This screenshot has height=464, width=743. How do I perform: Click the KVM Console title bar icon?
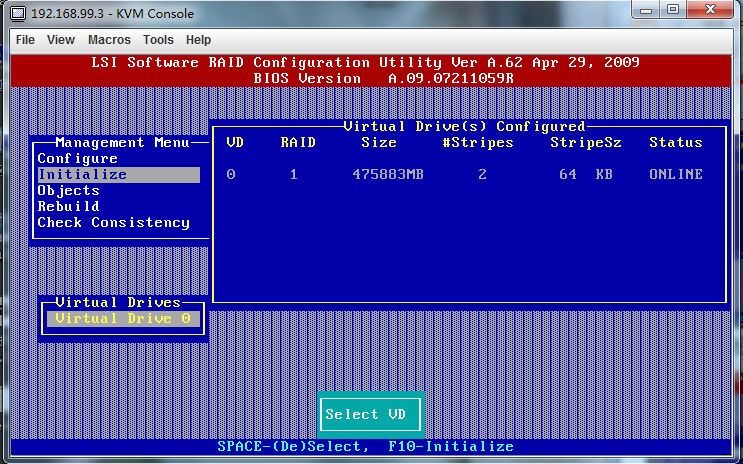(18, 13)
